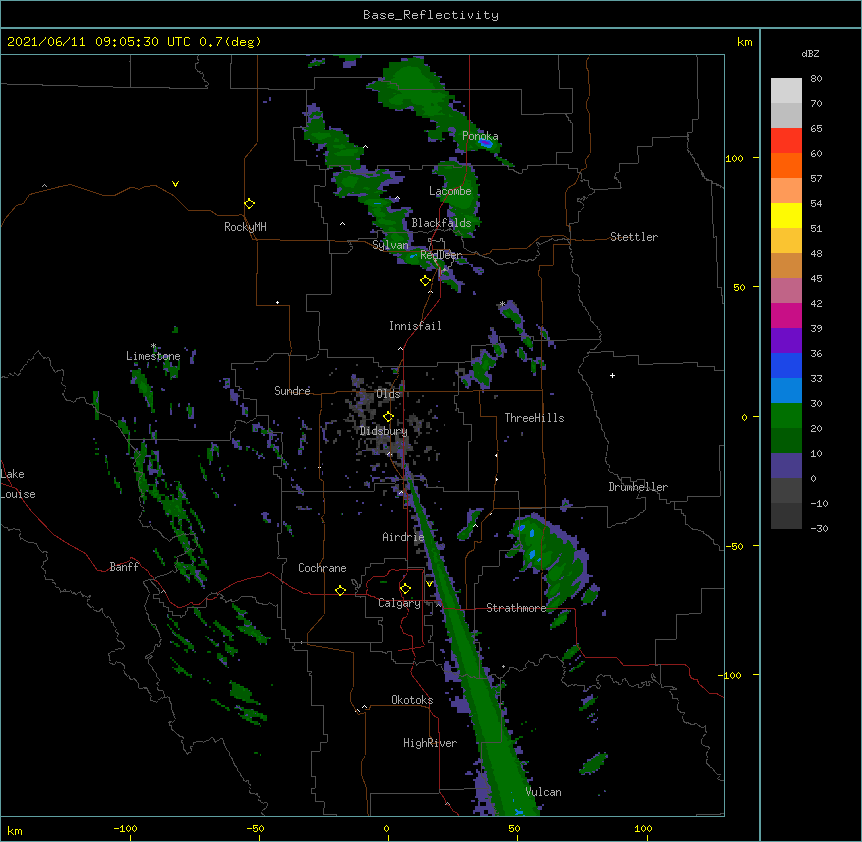The width and height of the screenshot is (862, 842).
Task: Click the HighRiver label
Action: tap(430, 743)
